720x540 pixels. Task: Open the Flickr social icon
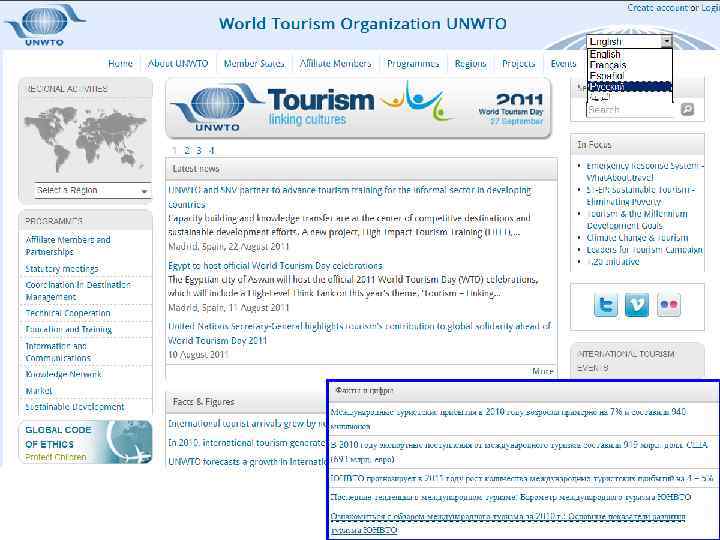[x=669, y=304]
